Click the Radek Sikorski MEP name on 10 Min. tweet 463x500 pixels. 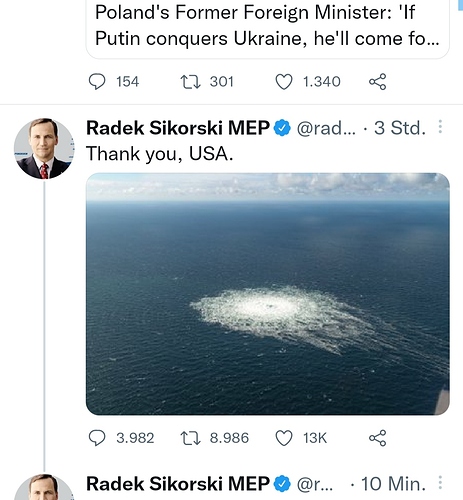point(178,484)
